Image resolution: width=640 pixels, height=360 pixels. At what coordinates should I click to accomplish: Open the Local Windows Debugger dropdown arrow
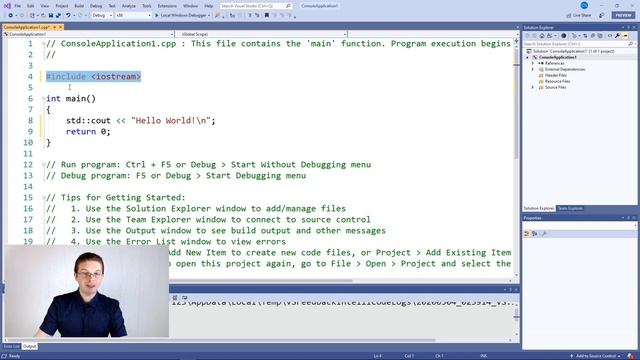pyautogui.click(x=209, y=15)
